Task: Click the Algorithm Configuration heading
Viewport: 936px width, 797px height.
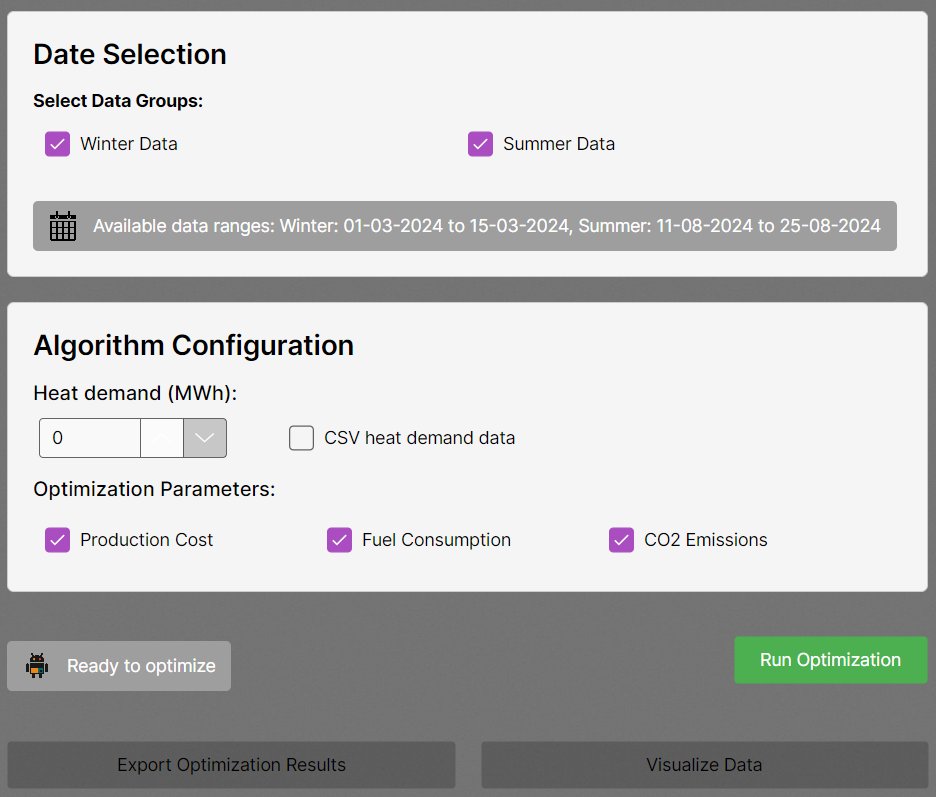Action: point(193,345)
